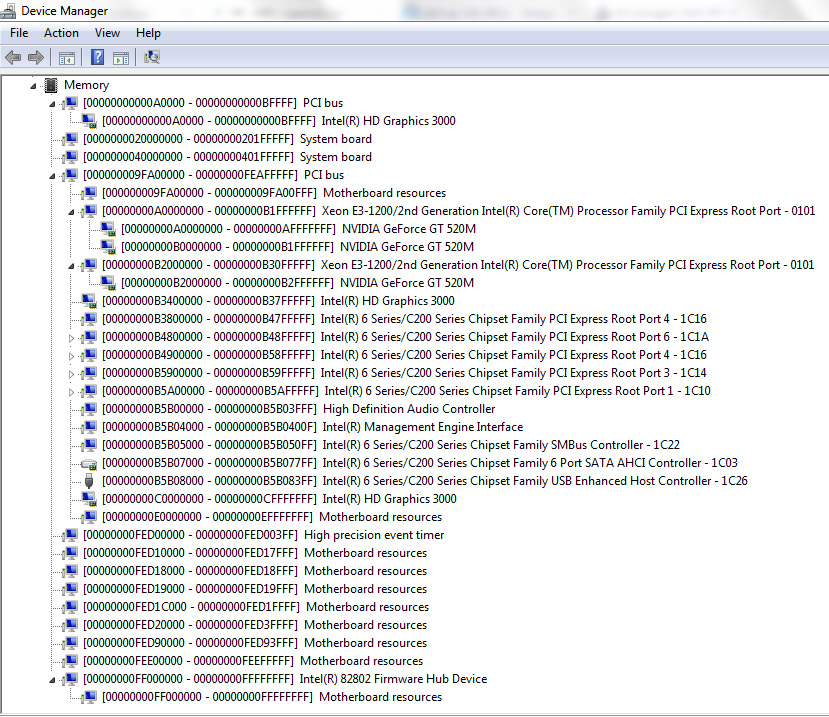
Task: Expand the PCI Express Root Port 1 - 1C10 node
Action: tap(71, 391)
